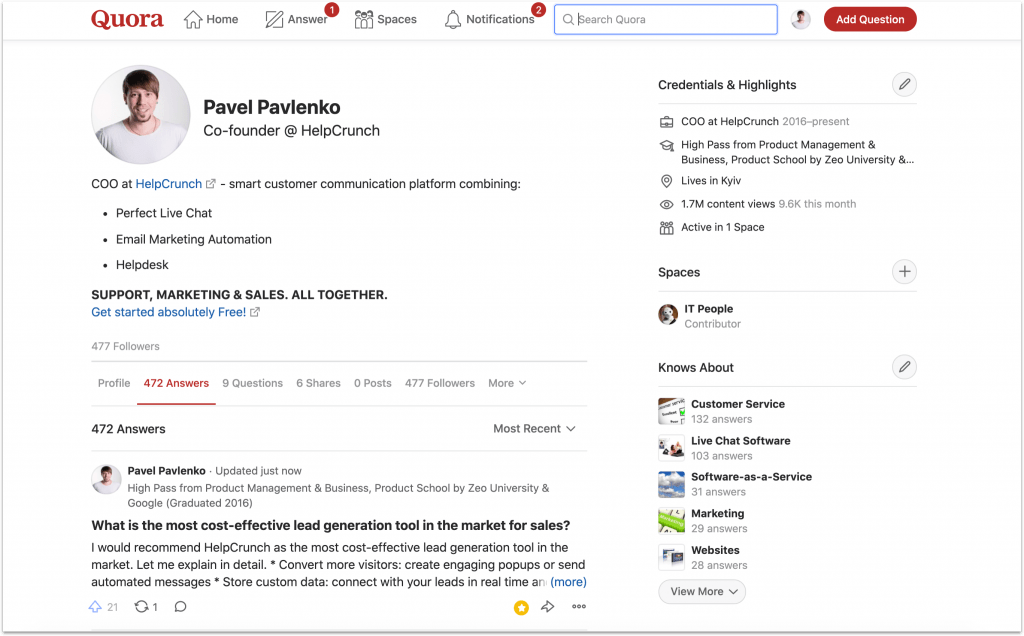Click the external link icon beside HelpCrunch
Screen dimensions: 1024x636
click(211, 184)
